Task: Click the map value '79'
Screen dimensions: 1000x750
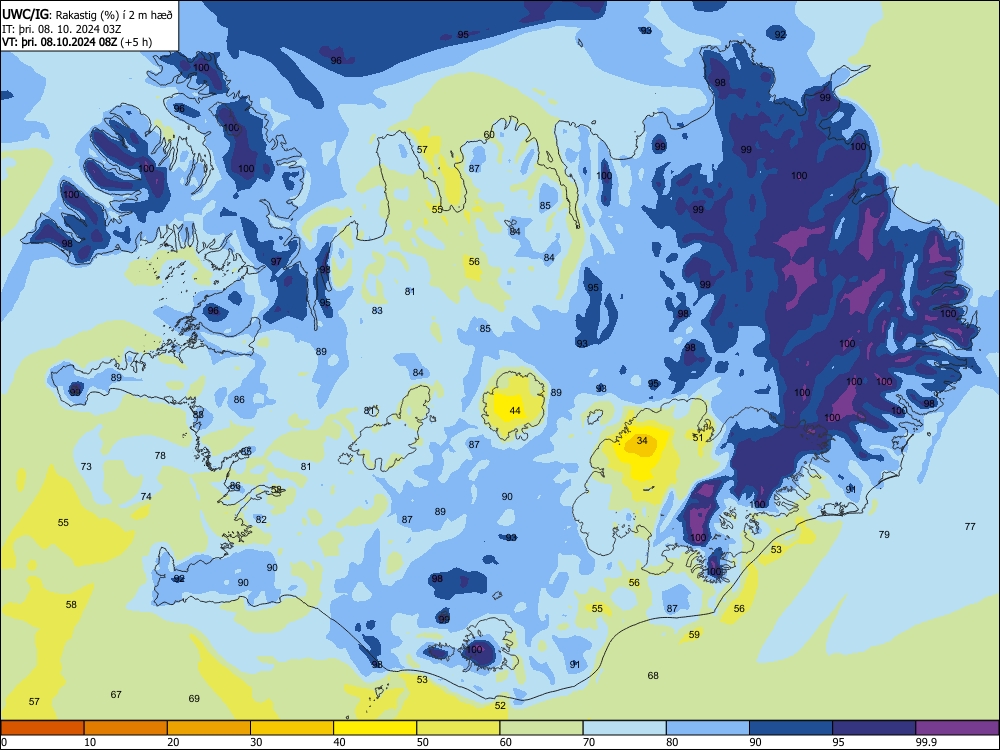Action: click(884, 534)
